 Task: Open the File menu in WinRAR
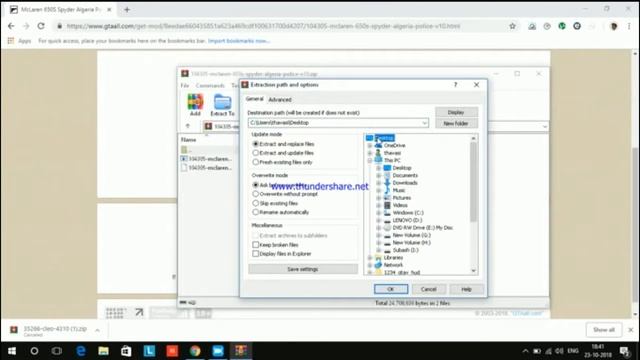185,85
